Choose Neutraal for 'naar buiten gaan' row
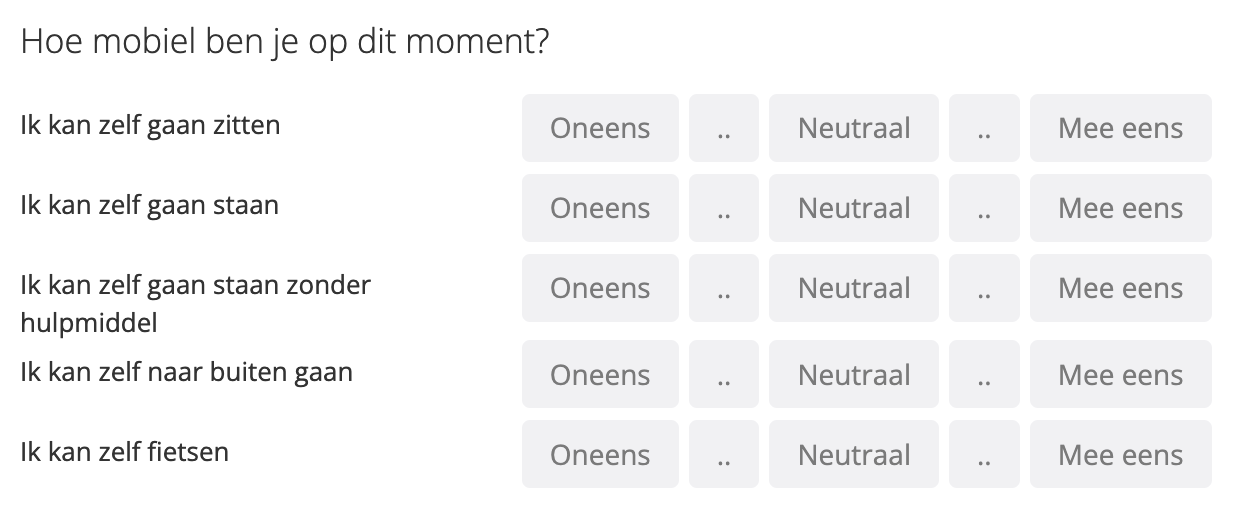The image size is (1250, 522). coord(854,375)
